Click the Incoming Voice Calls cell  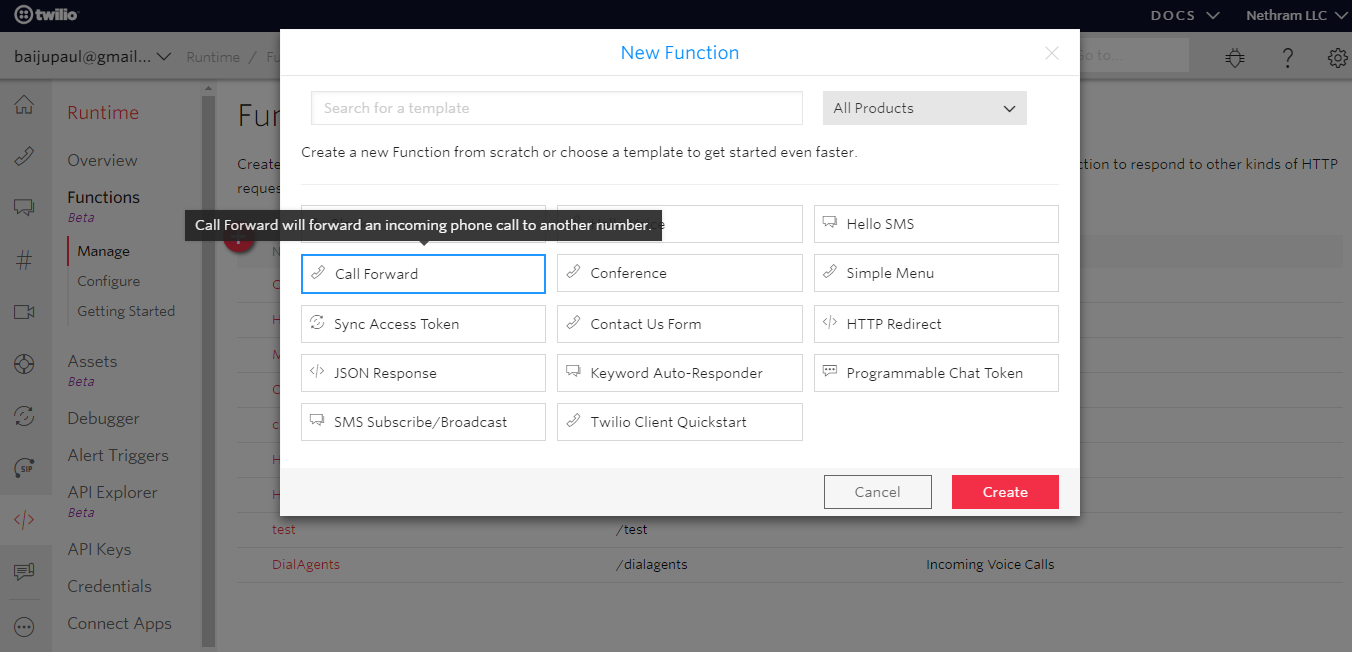pyautogui.click(x=990, y=564)
